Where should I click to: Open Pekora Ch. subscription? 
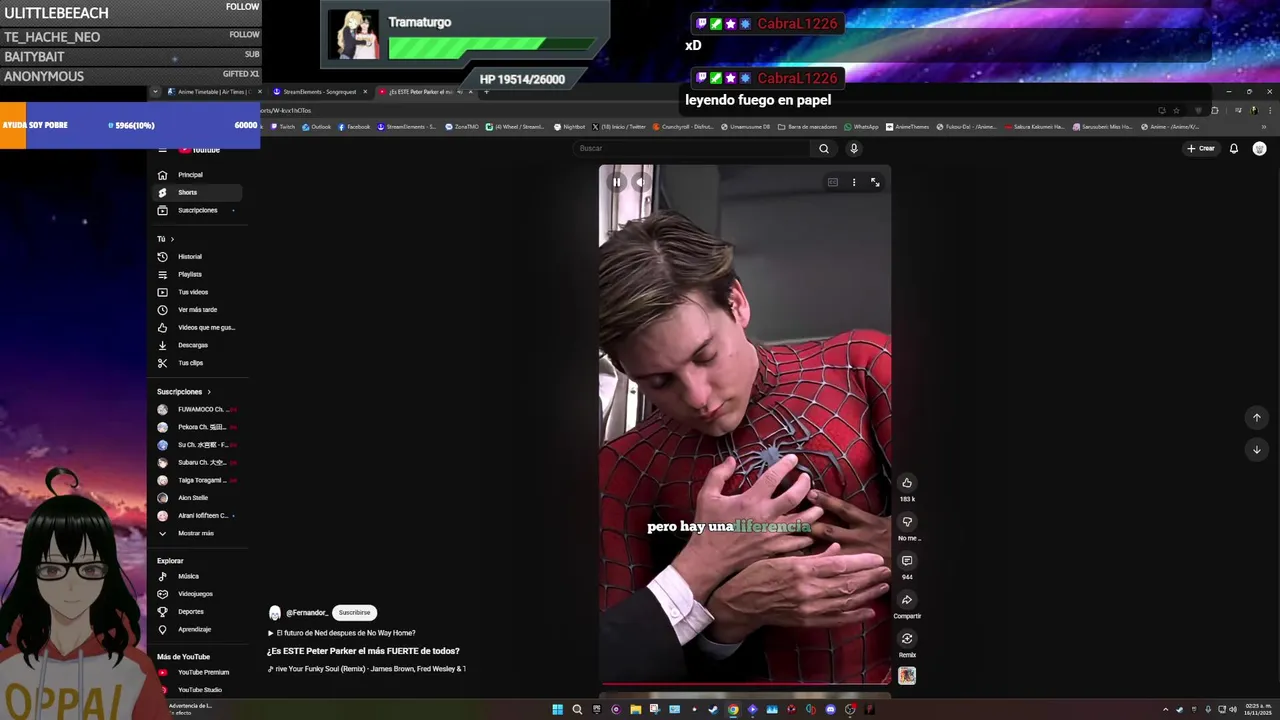[197, 427]
